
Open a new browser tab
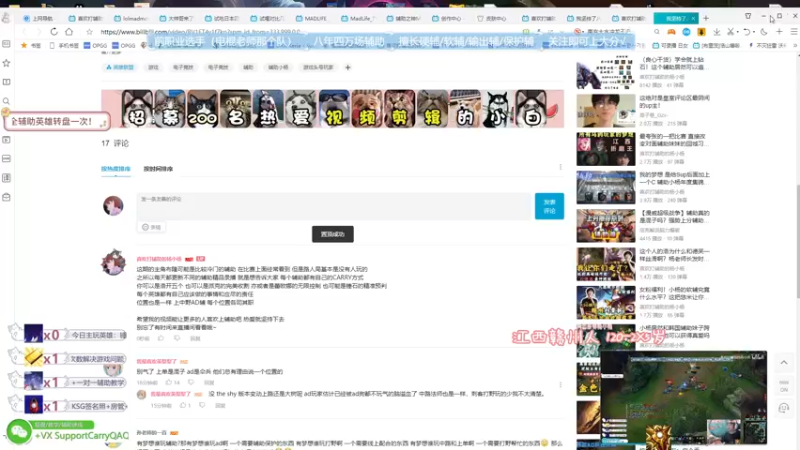[706, 18]
